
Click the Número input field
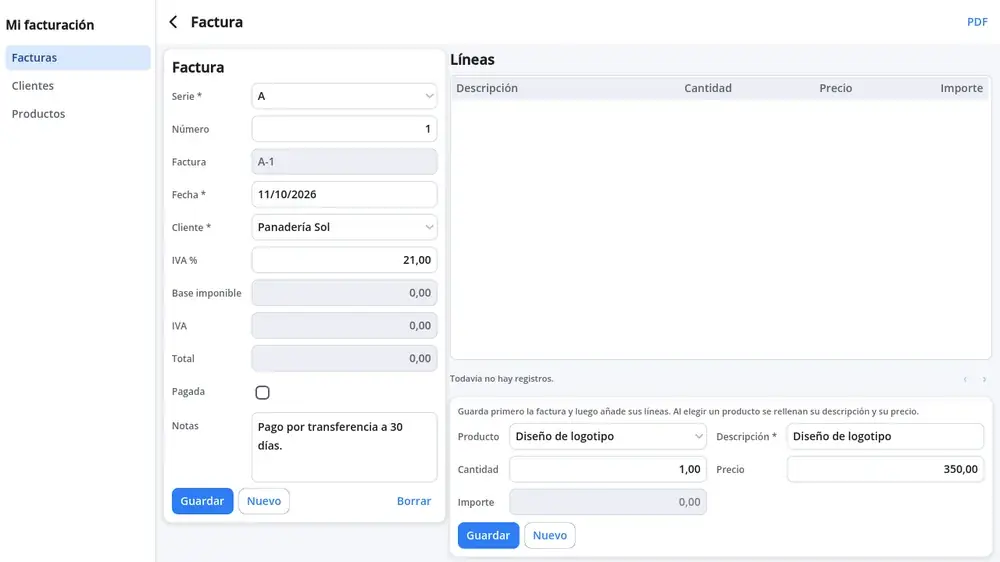click(x=344, y=129)
